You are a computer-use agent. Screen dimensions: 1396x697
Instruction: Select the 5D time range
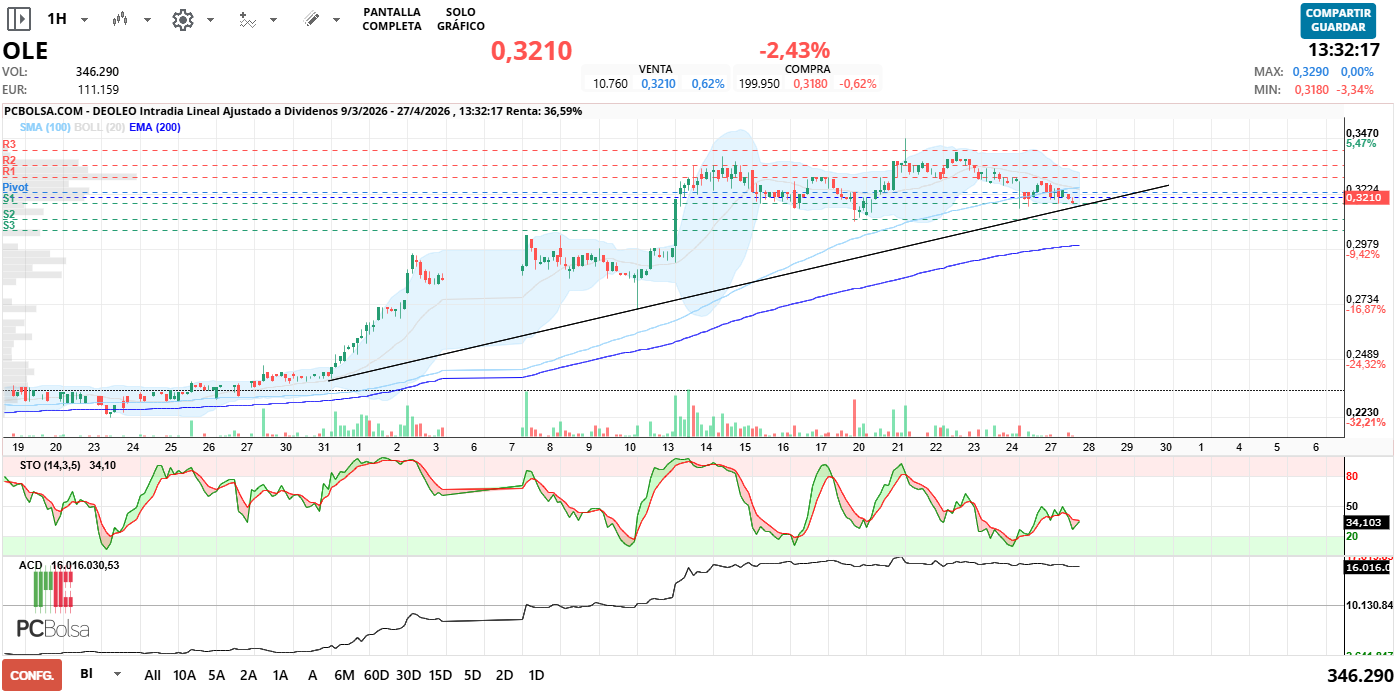click(472, 675)
